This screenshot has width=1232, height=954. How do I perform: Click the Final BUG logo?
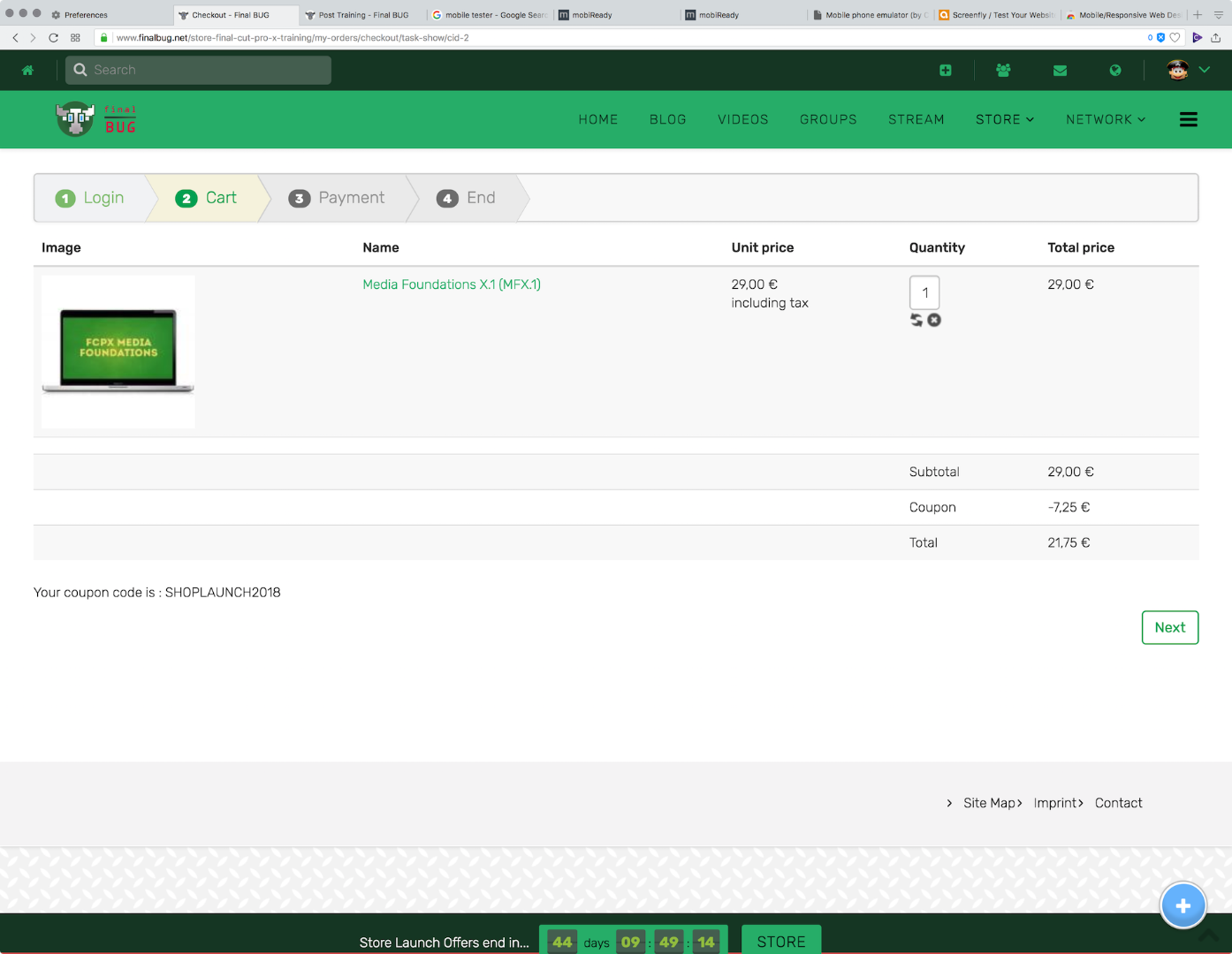click(96, 119)
